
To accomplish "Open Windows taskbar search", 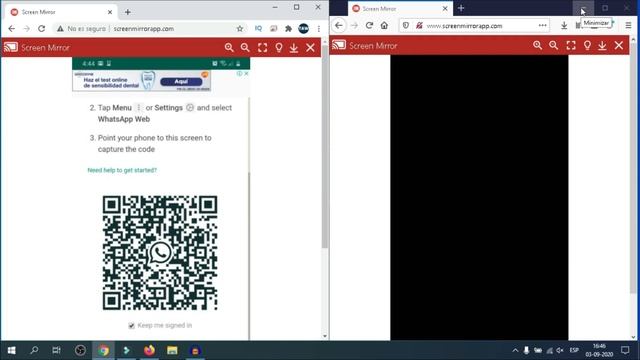I will pyautogui.click(x=34, y=350).
